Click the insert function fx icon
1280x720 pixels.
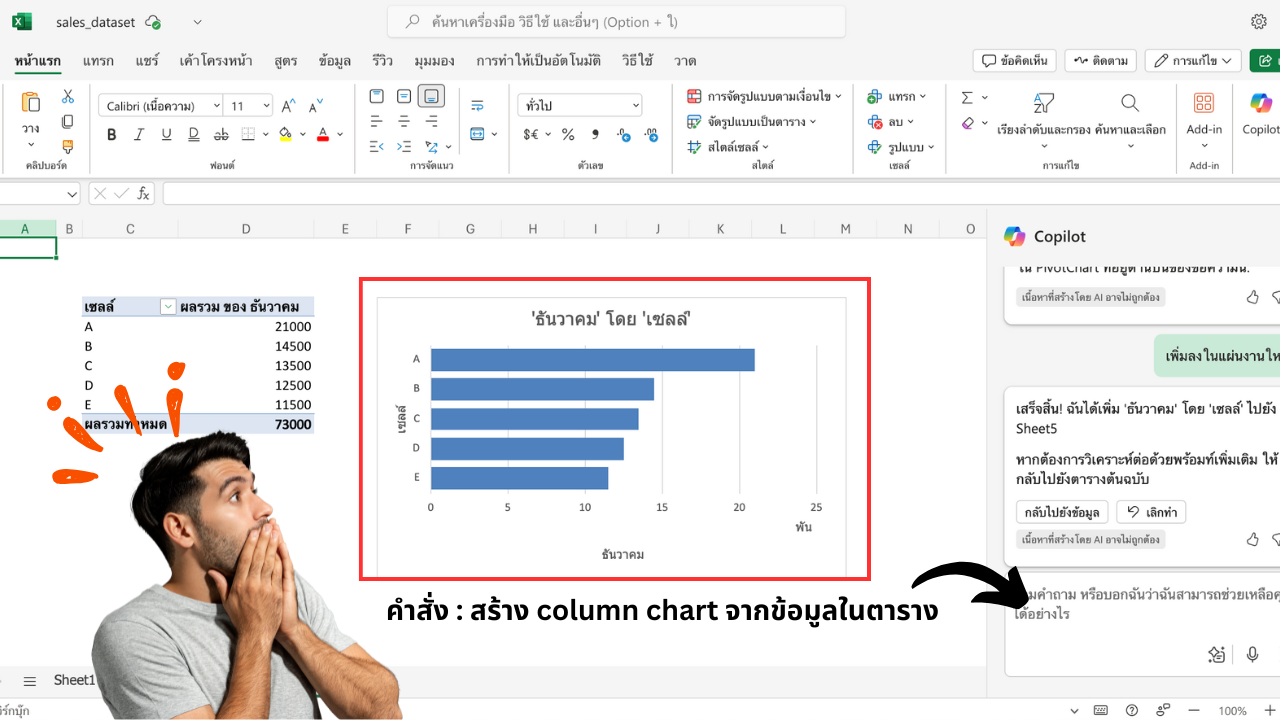[144, 193]
